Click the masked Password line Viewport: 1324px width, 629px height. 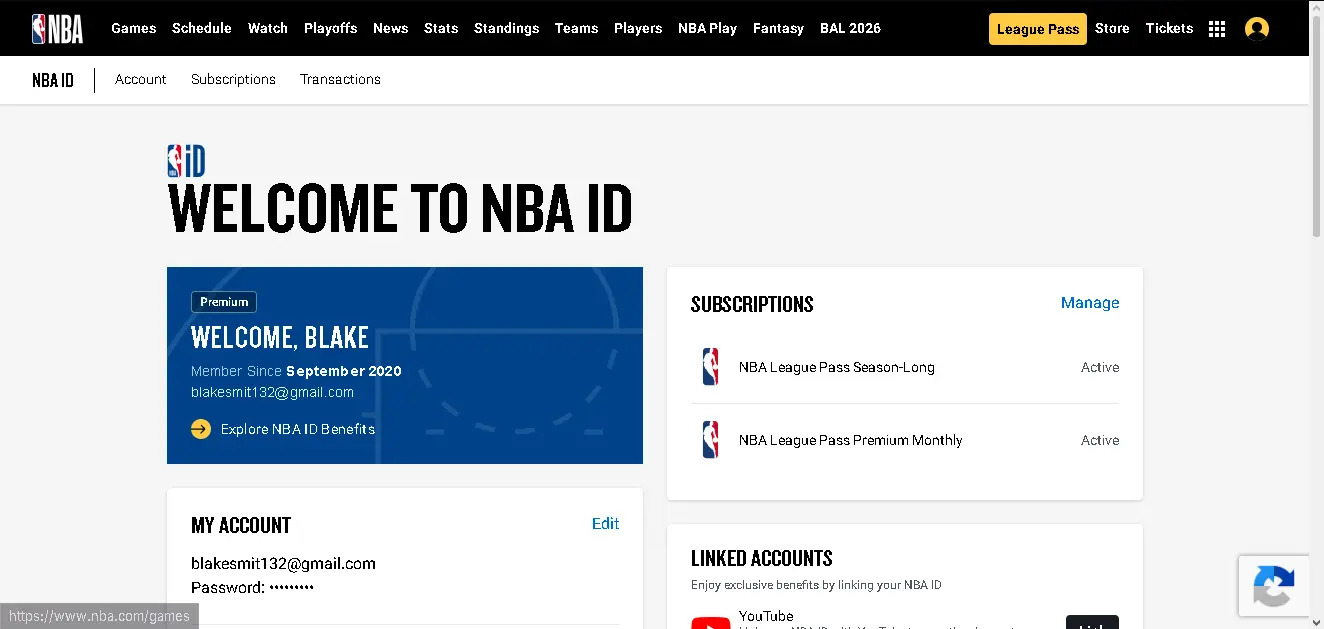[x=253, y=588]
